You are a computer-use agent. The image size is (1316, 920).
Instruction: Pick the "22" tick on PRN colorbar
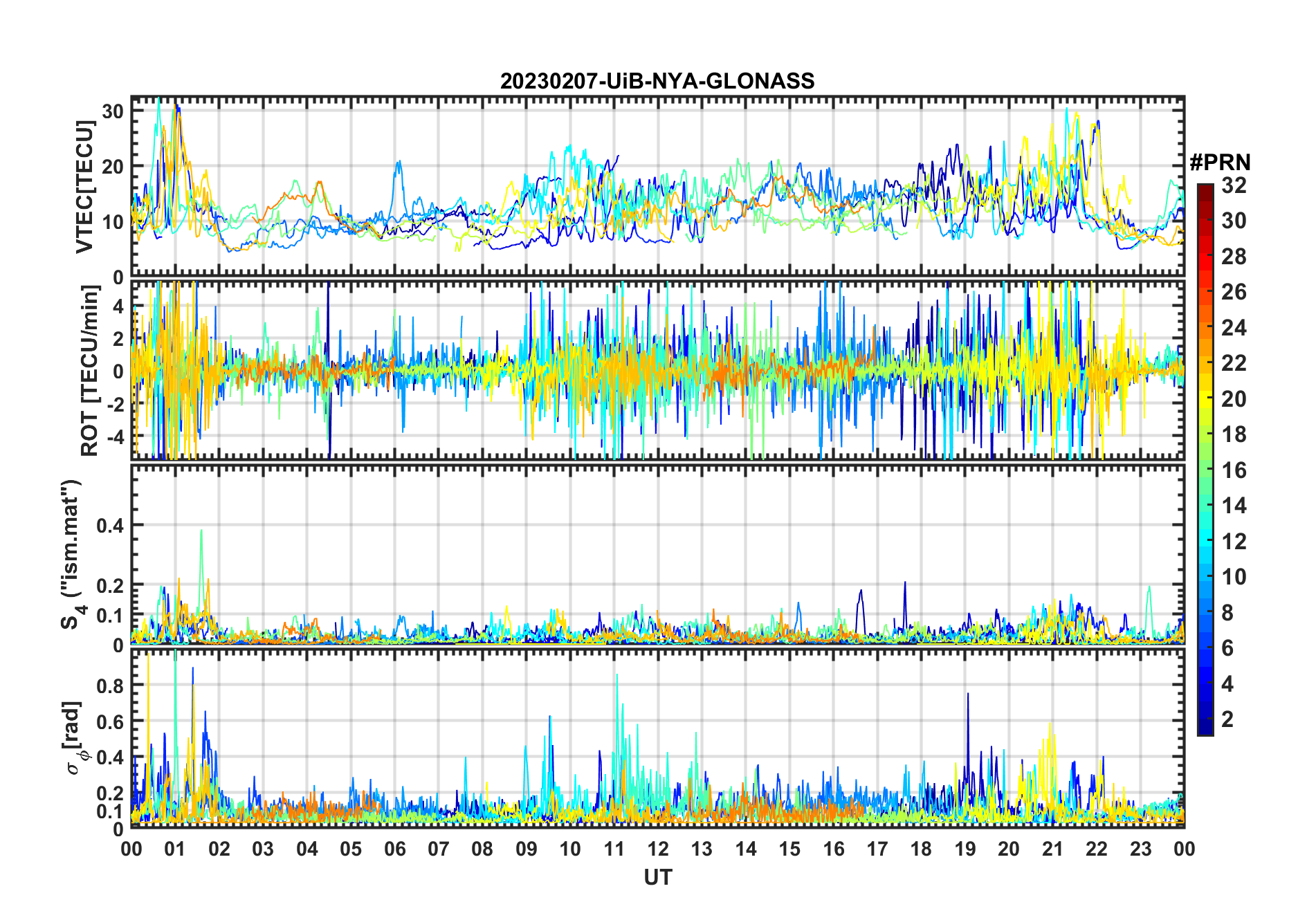1234,363
